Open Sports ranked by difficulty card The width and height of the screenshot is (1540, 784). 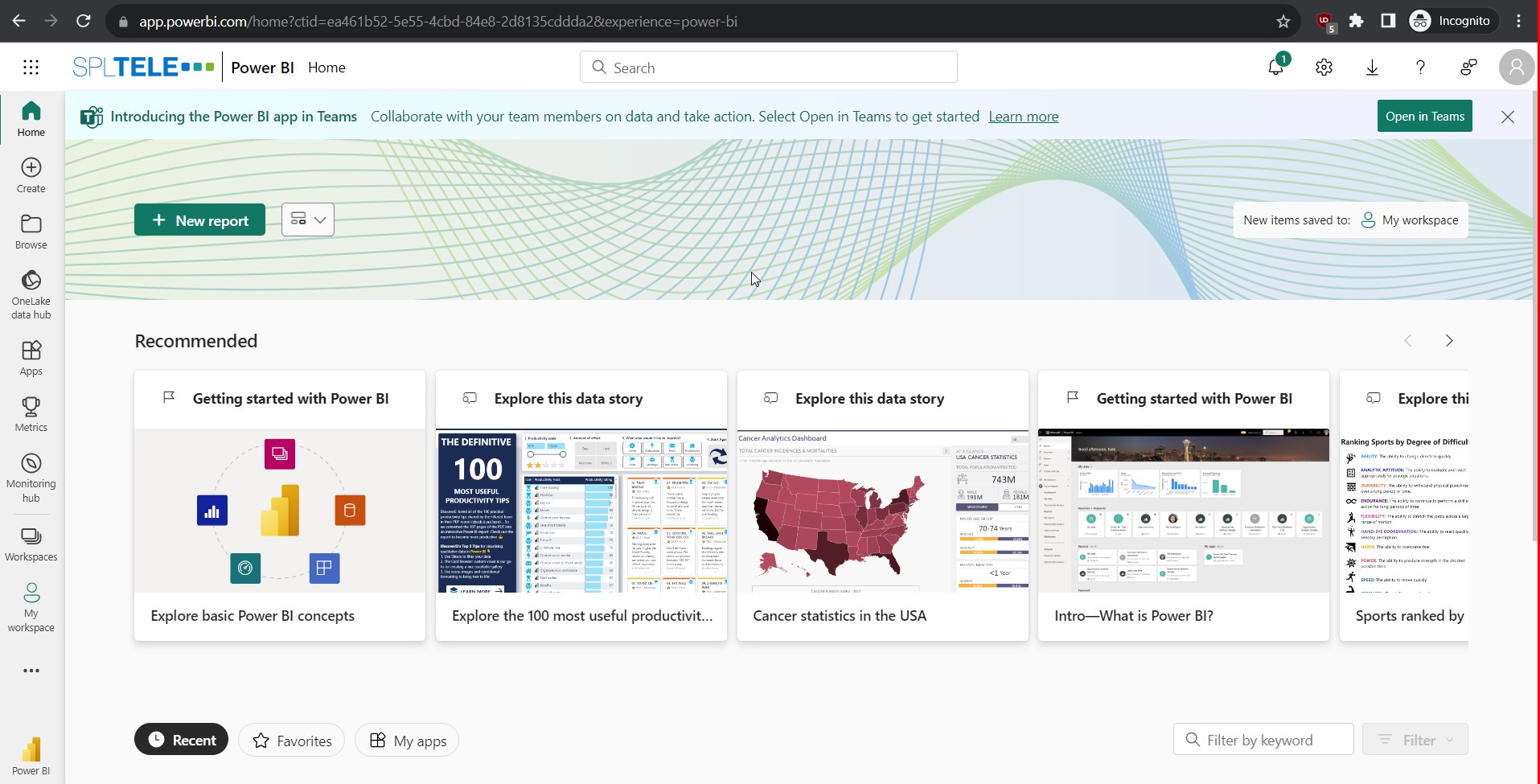(1404, 506)
